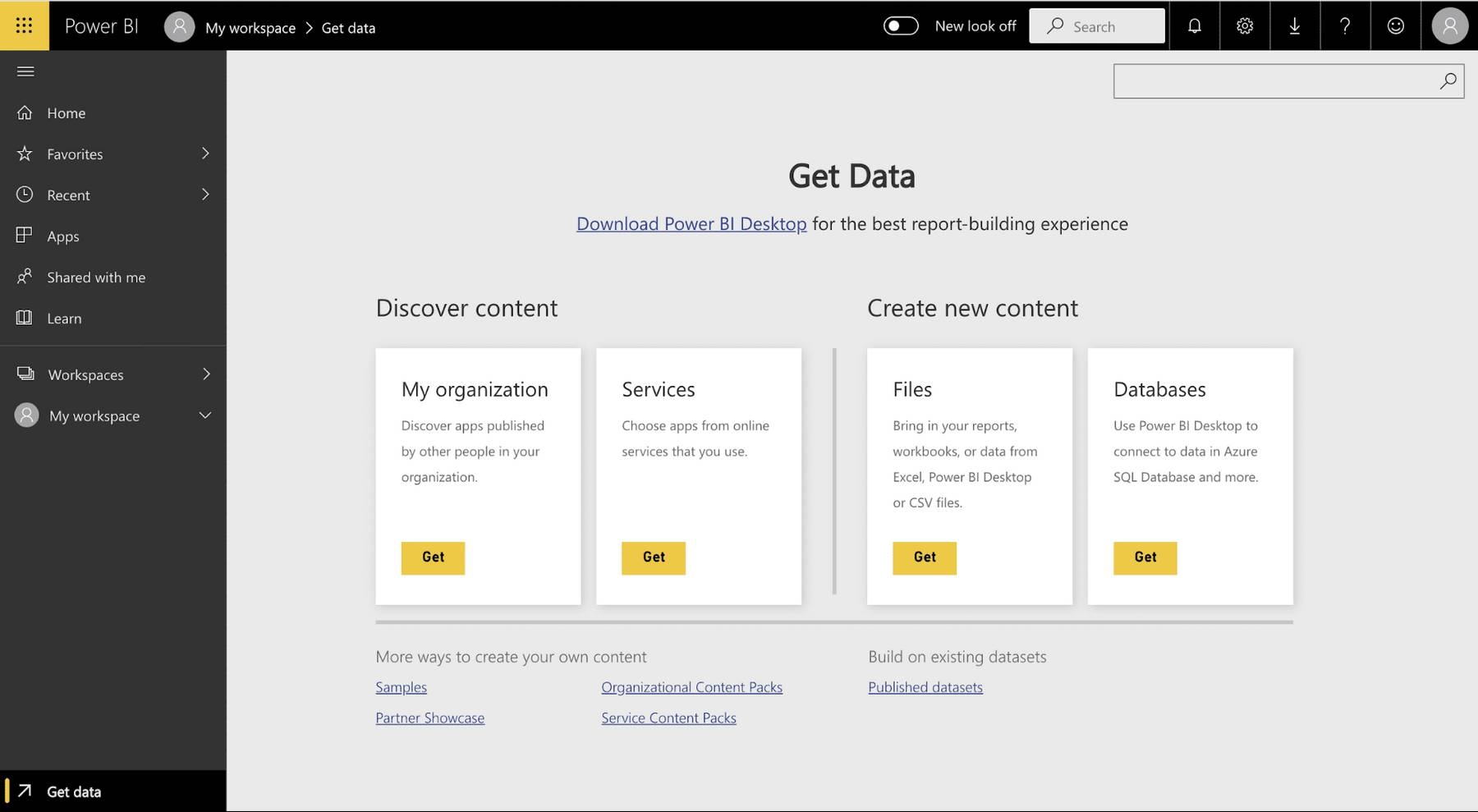
Task: Collapse the navigation pane hamburger icon
Action: [25, 71]
